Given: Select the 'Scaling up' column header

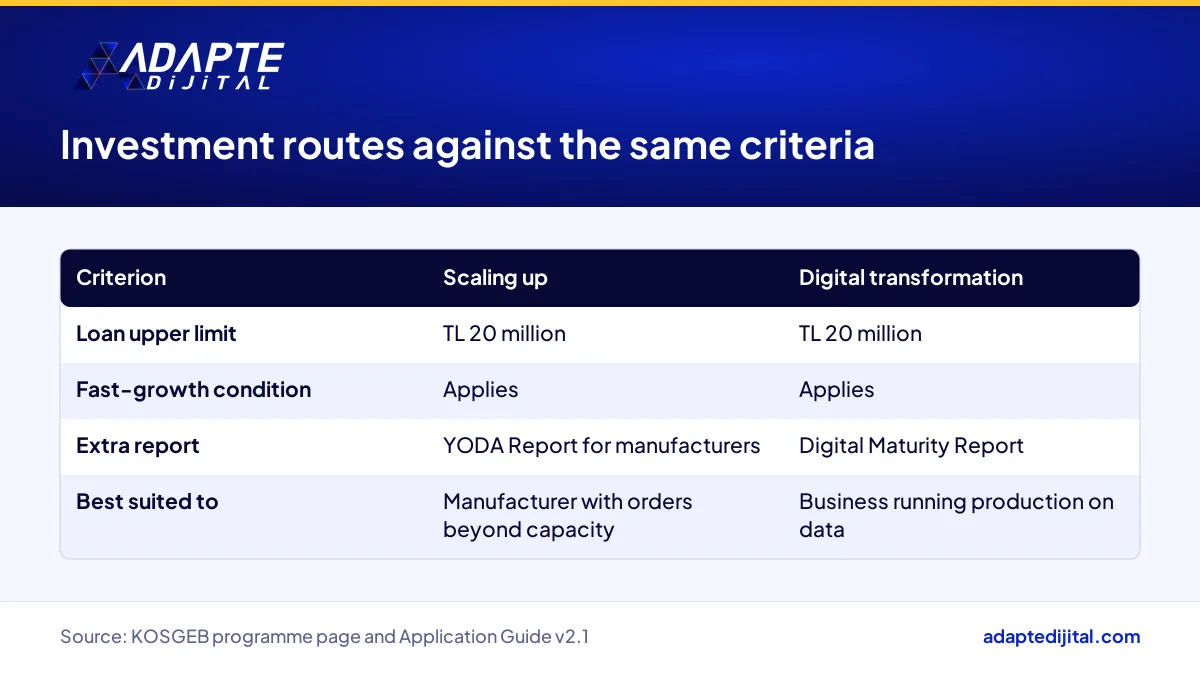Looking at the screenshot, I should pyautogui.click(x=495, y=278).
